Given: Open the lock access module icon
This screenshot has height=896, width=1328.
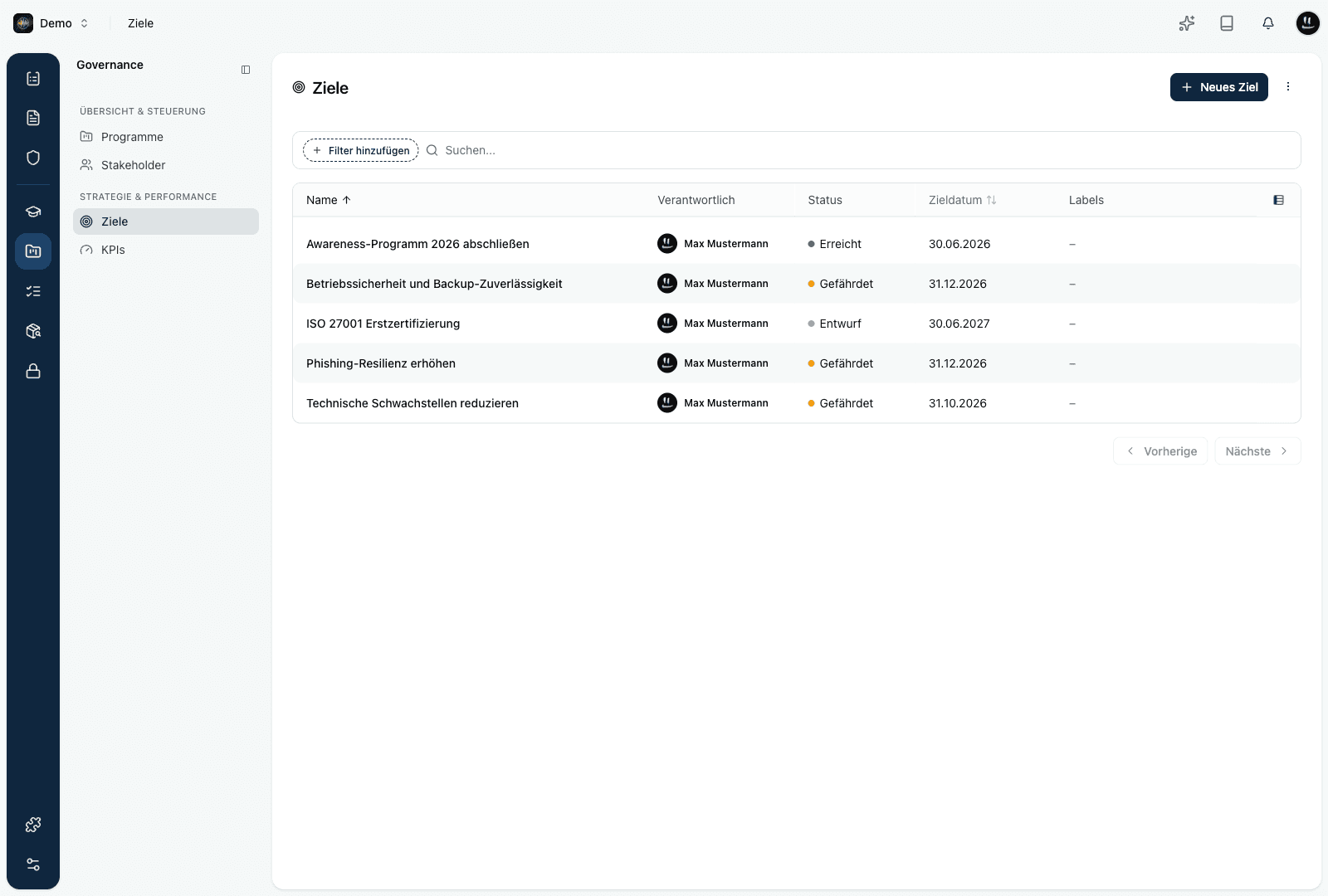Looking at the screenshot, I should [33, 371].
